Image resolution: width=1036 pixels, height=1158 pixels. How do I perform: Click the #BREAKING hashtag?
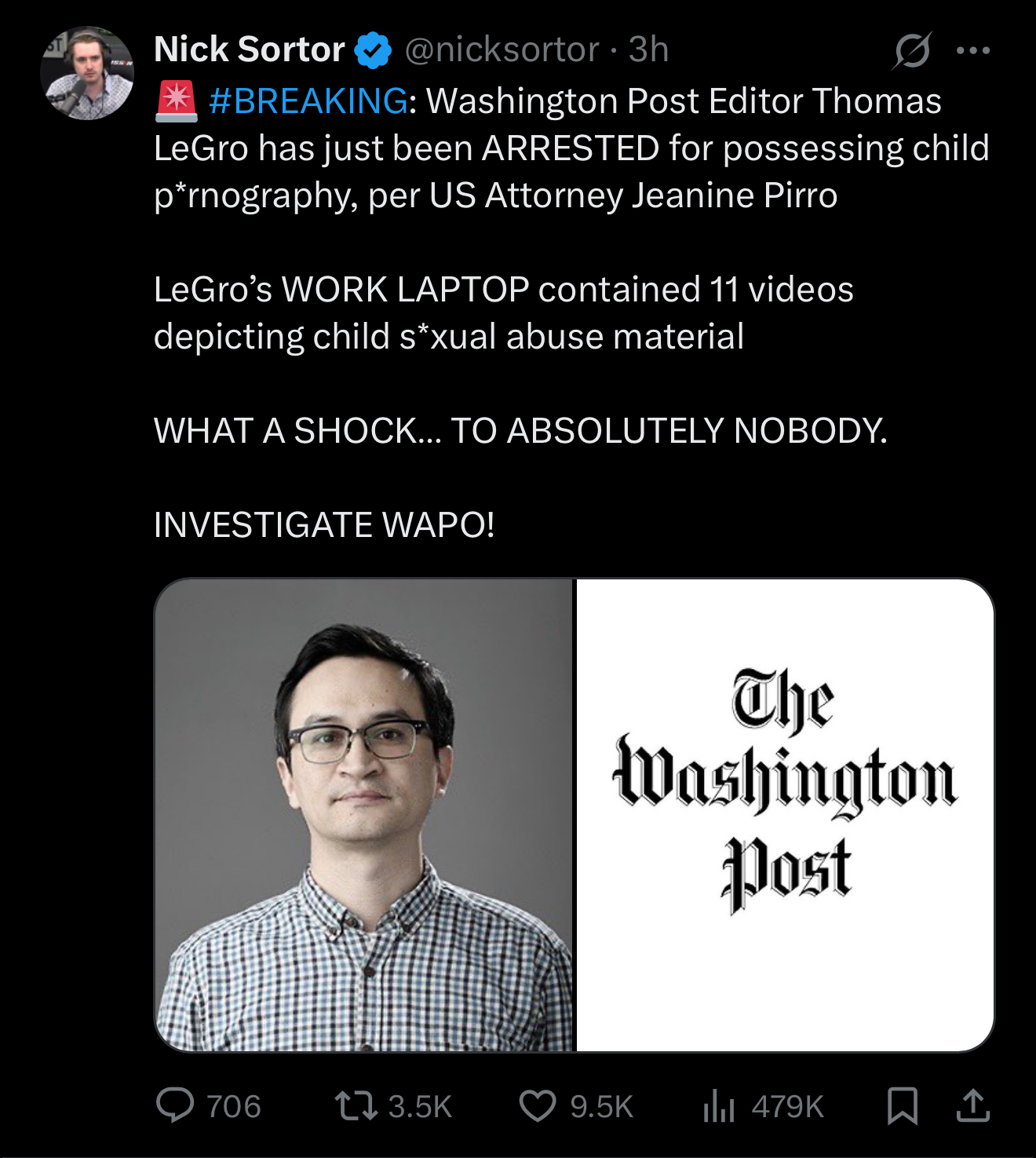[308, 100]
